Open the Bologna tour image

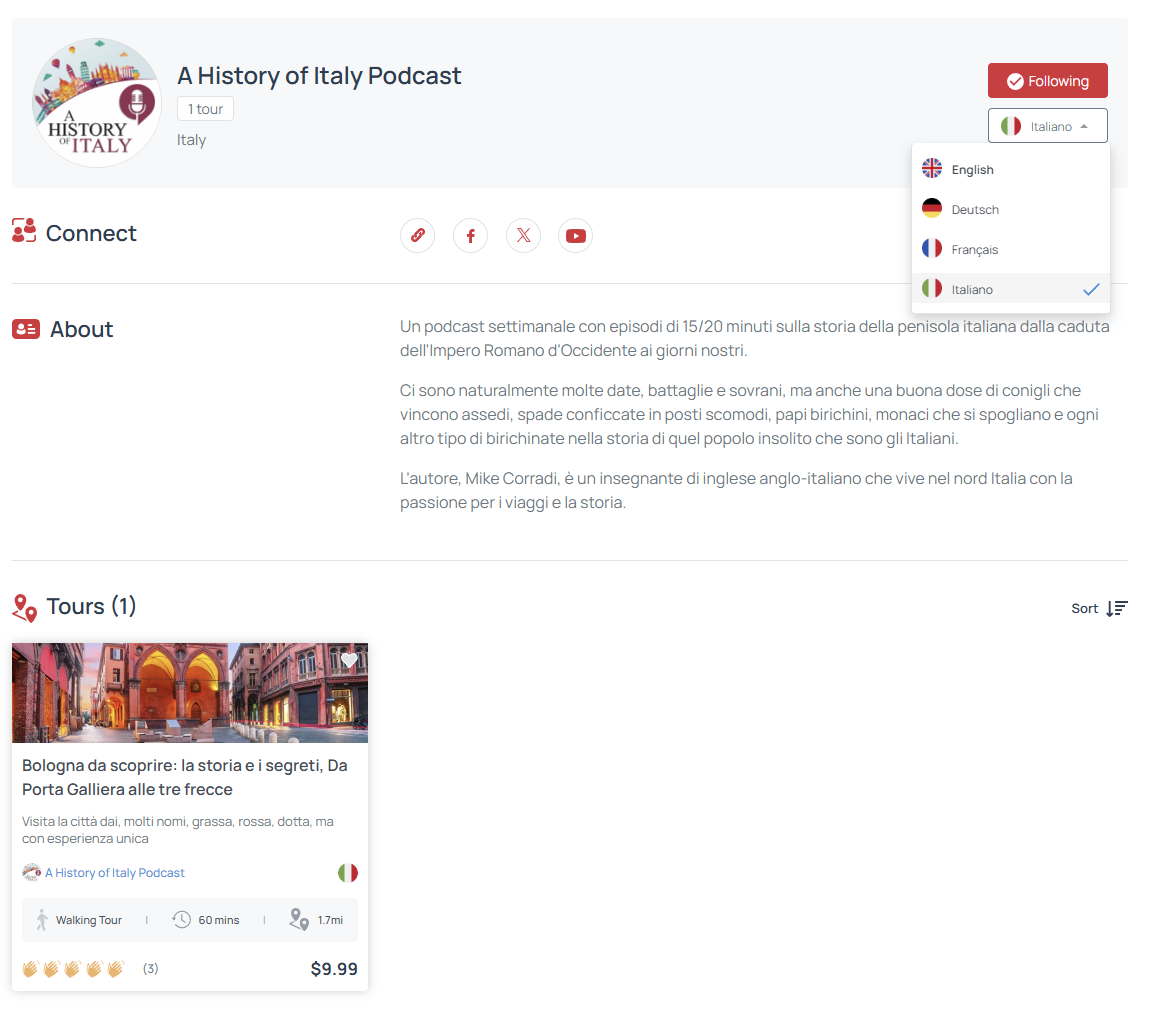pyautogui.click(x=190, y=693)
